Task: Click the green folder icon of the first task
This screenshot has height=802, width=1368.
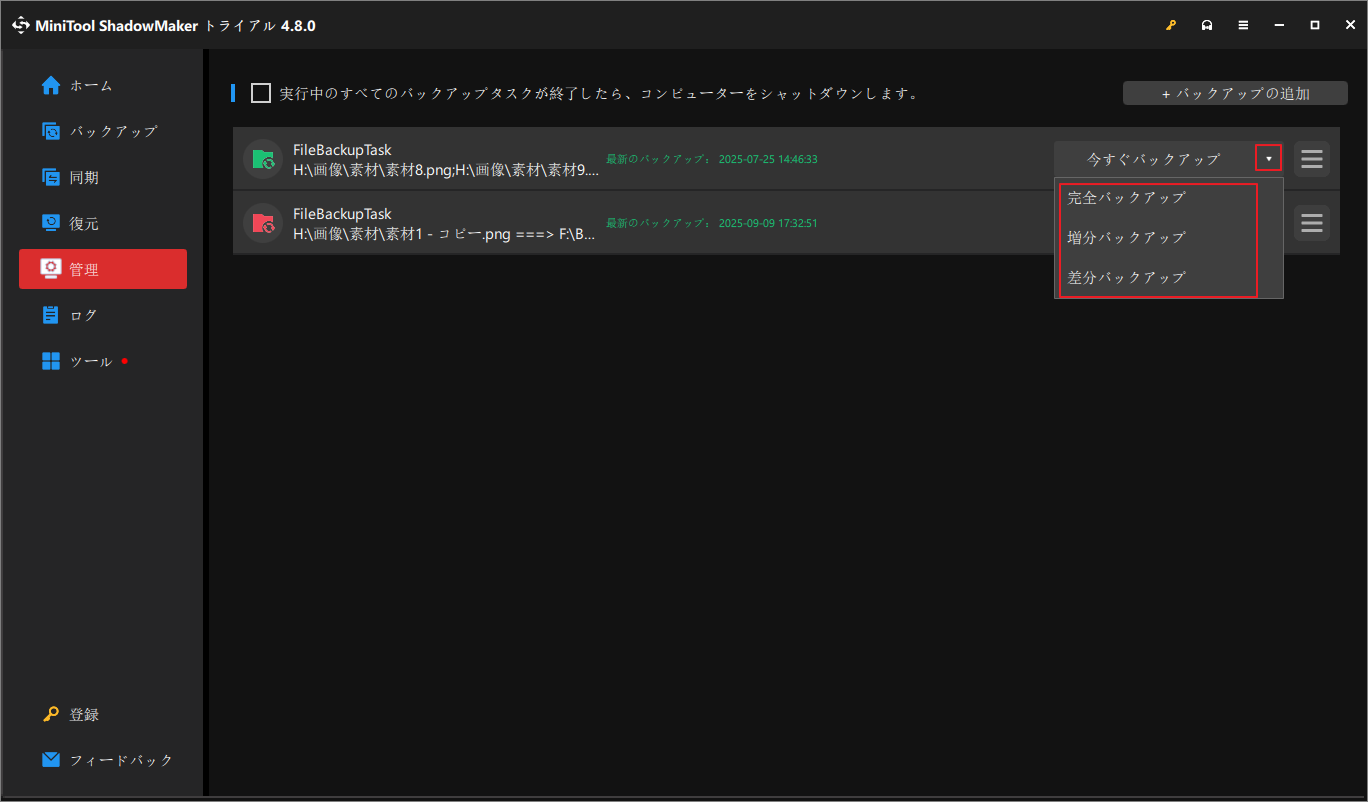Action: [x=263, y=159]
